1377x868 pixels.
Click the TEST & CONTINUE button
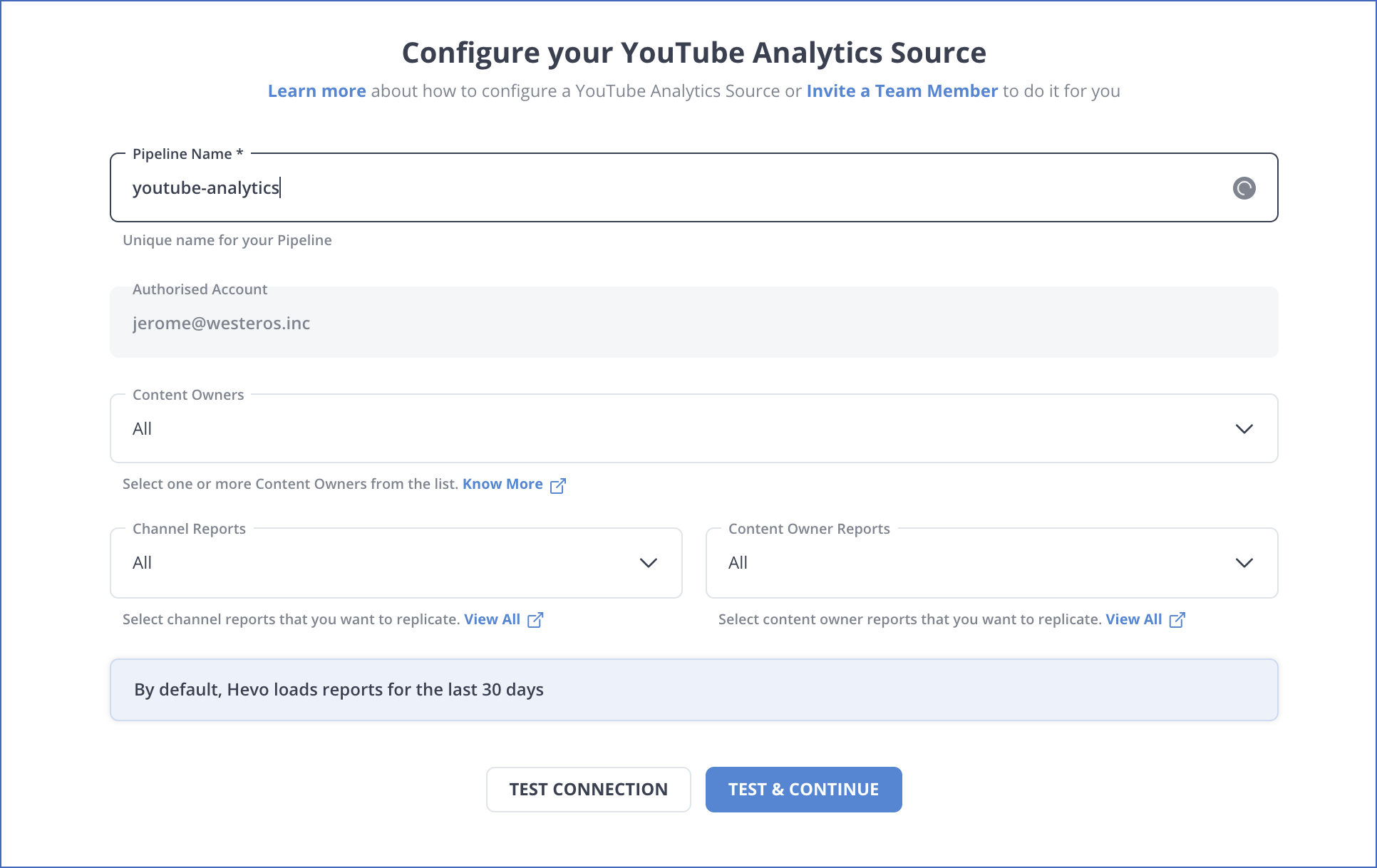click(803, 790)
